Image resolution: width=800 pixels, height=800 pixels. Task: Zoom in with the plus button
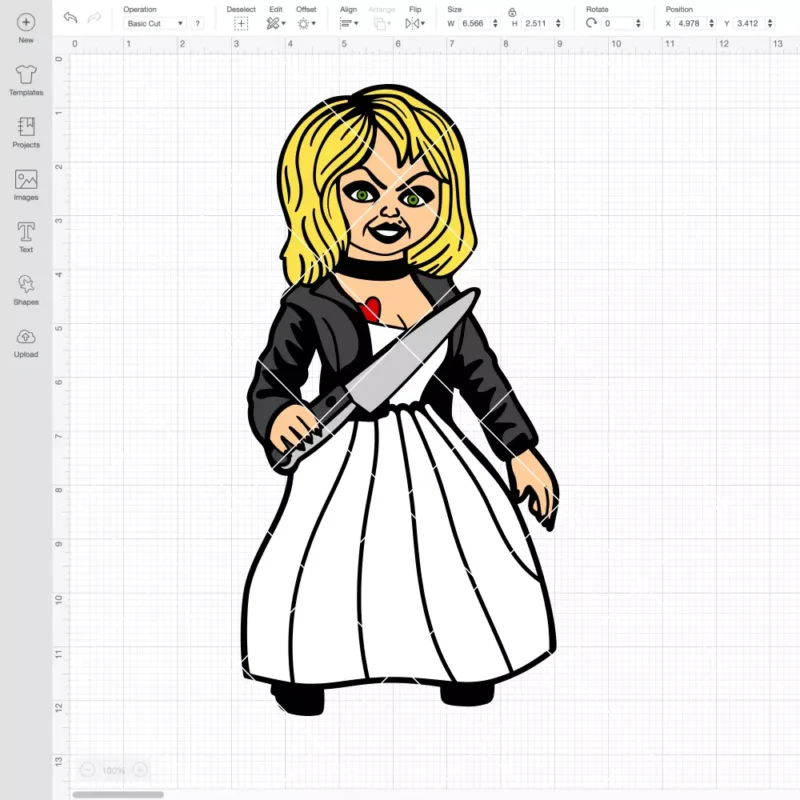click(x=140, y=769)
